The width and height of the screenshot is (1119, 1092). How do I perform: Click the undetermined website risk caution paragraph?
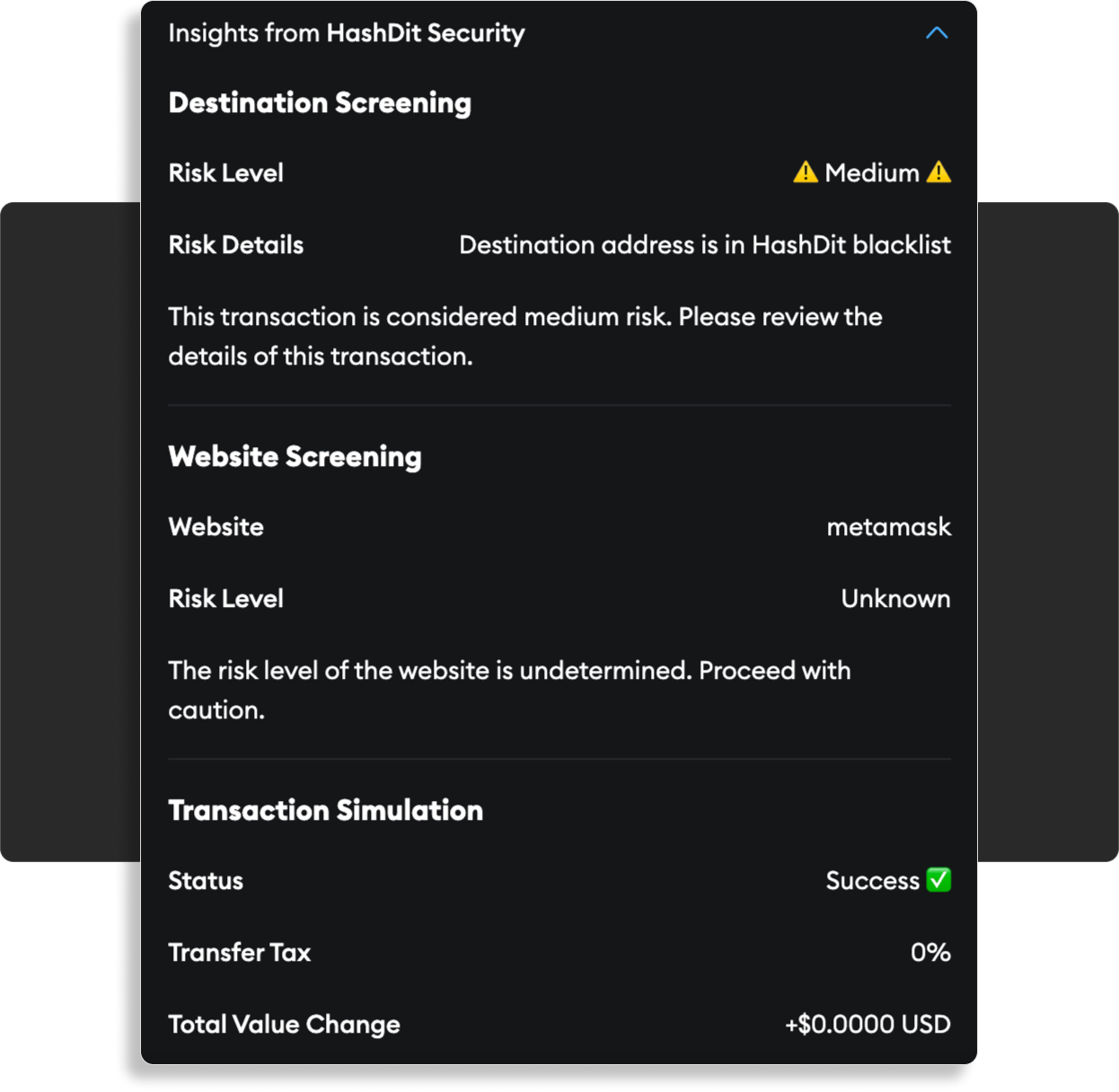pyautogui.click(x=509, y=690)
